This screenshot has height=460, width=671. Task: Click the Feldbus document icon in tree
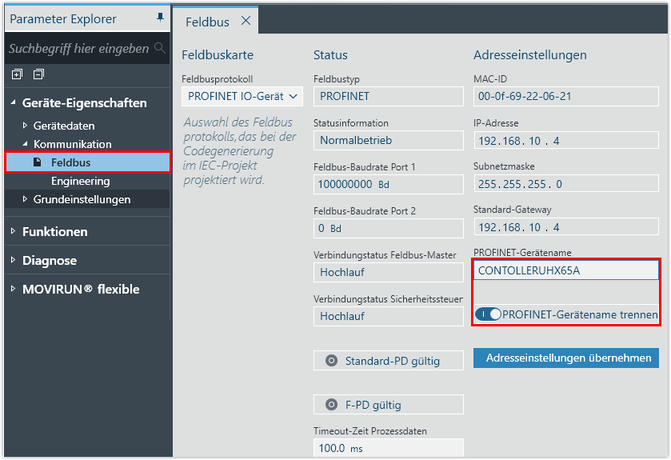(x=38, y=162)
